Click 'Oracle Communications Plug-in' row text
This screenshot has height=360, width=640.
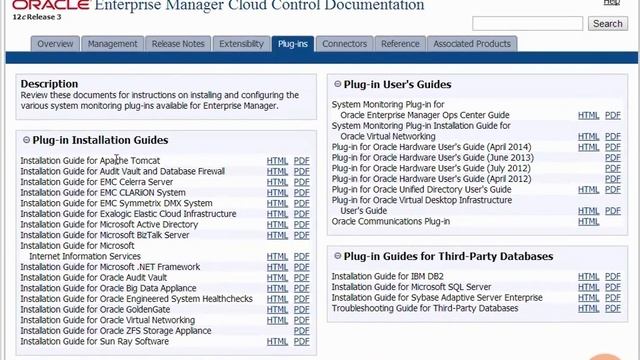coord(391,221)
